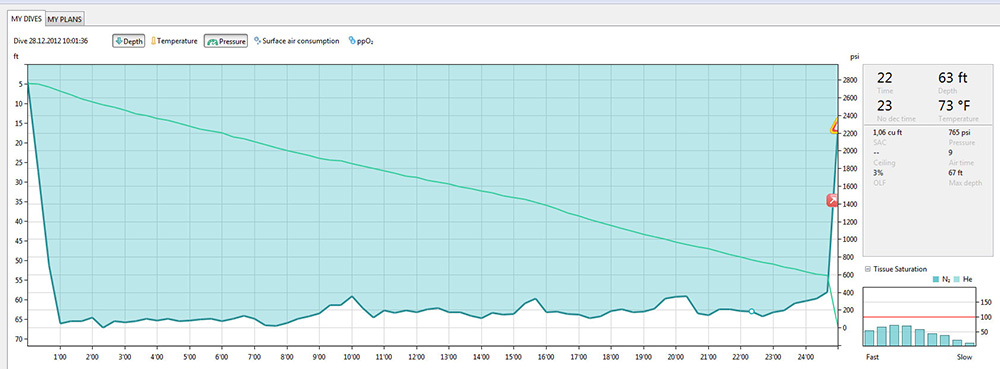Toggle the Temperature graph button
The image size is (1000, 369).
tap(174, 41)
